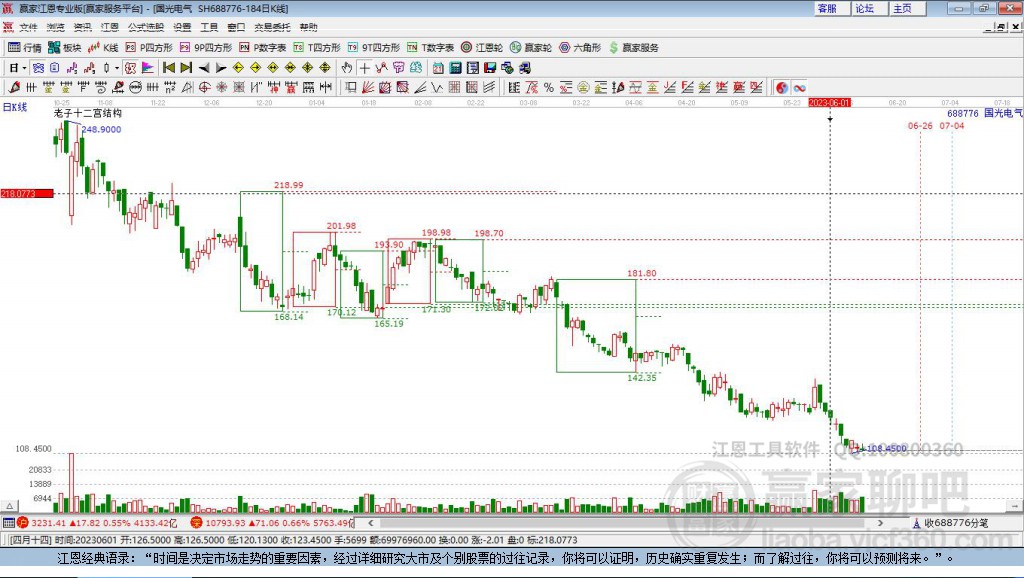This screenshot has width=1024, height=578.
Task: Open the 行情 quotes view
Action: (24, 48)
